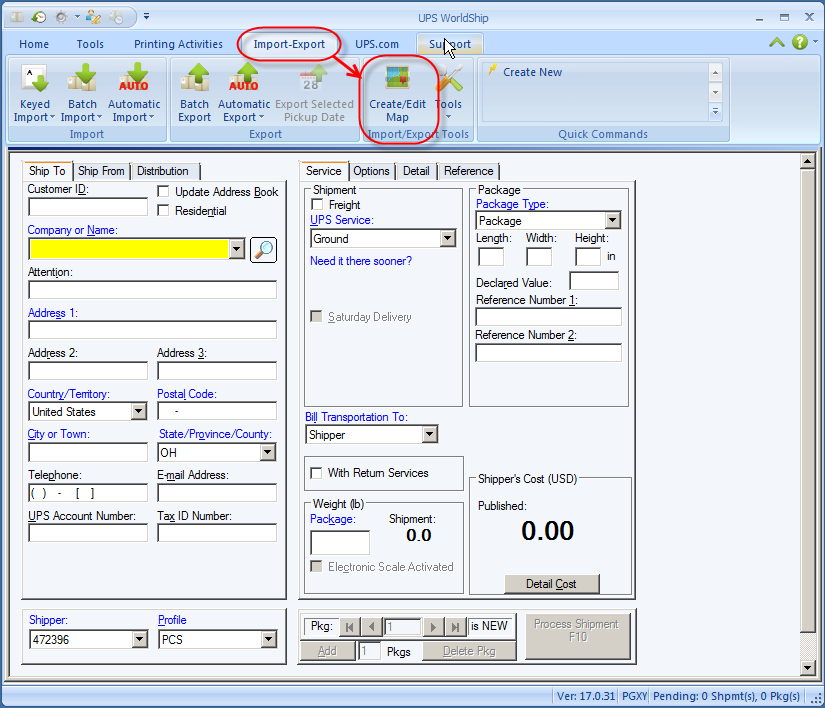Launch Automatic Import from the ribbon
825x708 pixels.
134,94
